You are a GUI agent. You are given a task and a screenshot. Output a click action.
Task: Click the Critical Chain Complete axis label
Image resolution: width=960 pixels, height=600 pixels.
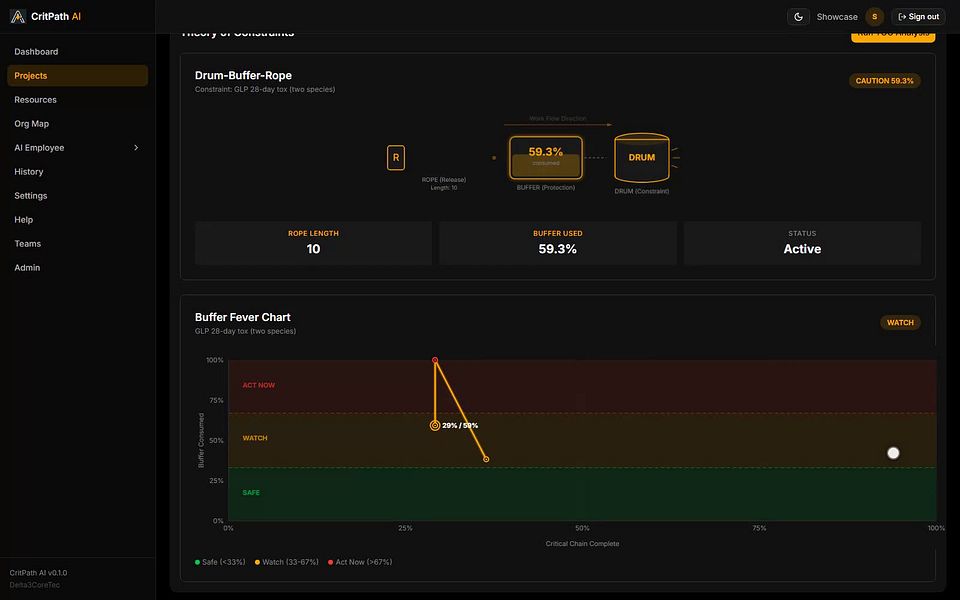[582, 544]
